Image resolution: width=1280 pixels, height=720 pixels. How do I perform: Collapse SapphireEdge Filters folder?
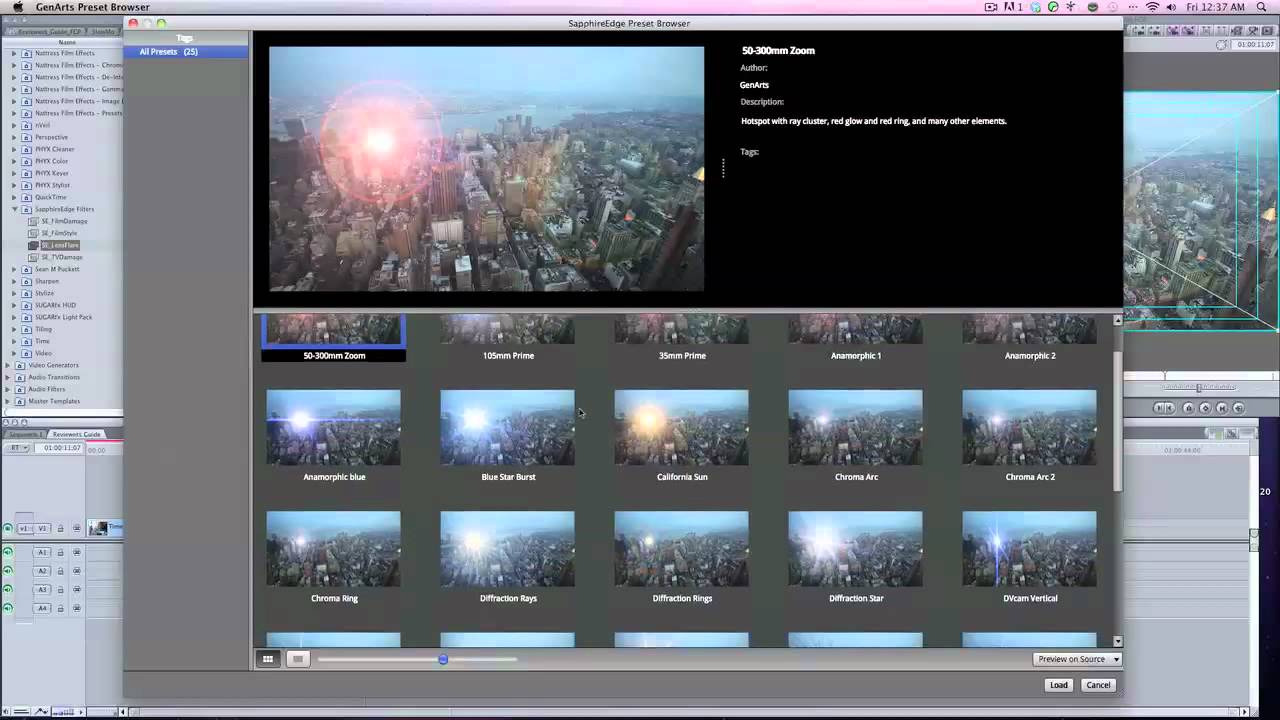click(x=14, y=209)
